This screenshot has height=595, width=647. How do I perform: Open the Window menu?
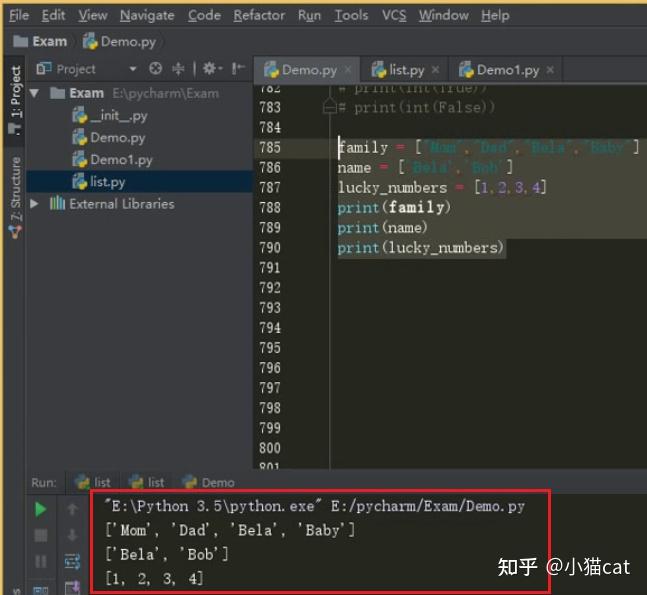point(444,15)
